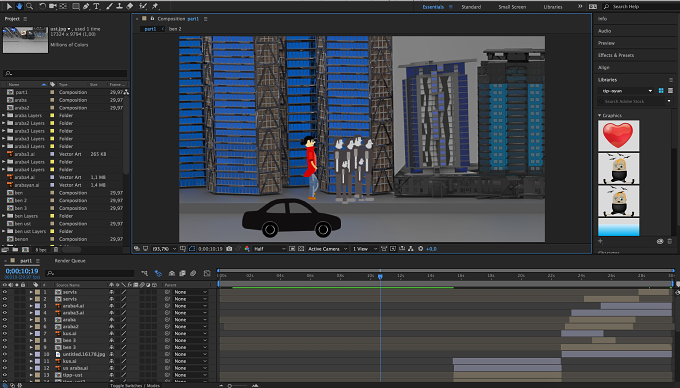This screenshot has width=680, height=388.
Task: Hide layer 12 us araba.ai eye
Action: point(5,368)
